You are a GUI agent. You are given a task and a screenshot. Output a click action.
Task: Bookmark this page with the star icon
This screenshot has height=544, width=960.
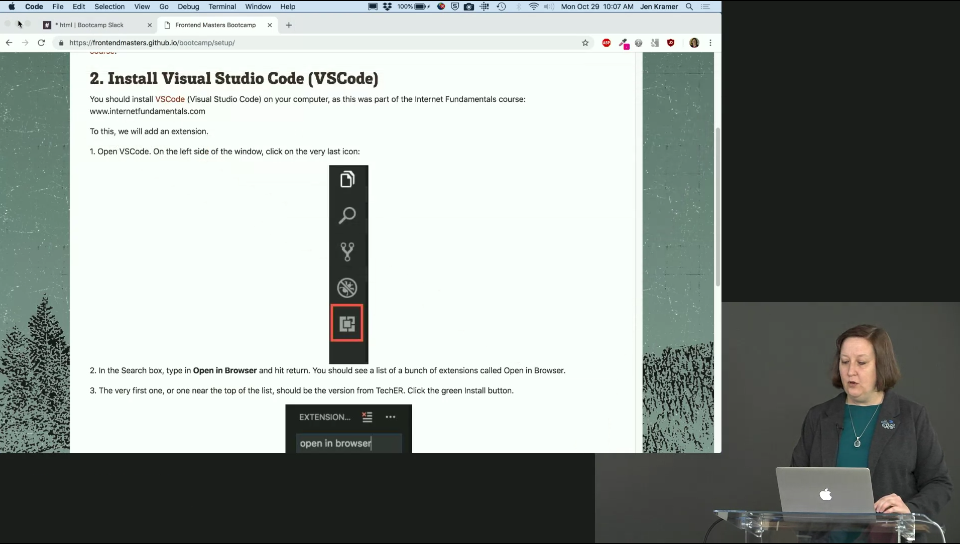pyautogui.click(x=585, y=43)
